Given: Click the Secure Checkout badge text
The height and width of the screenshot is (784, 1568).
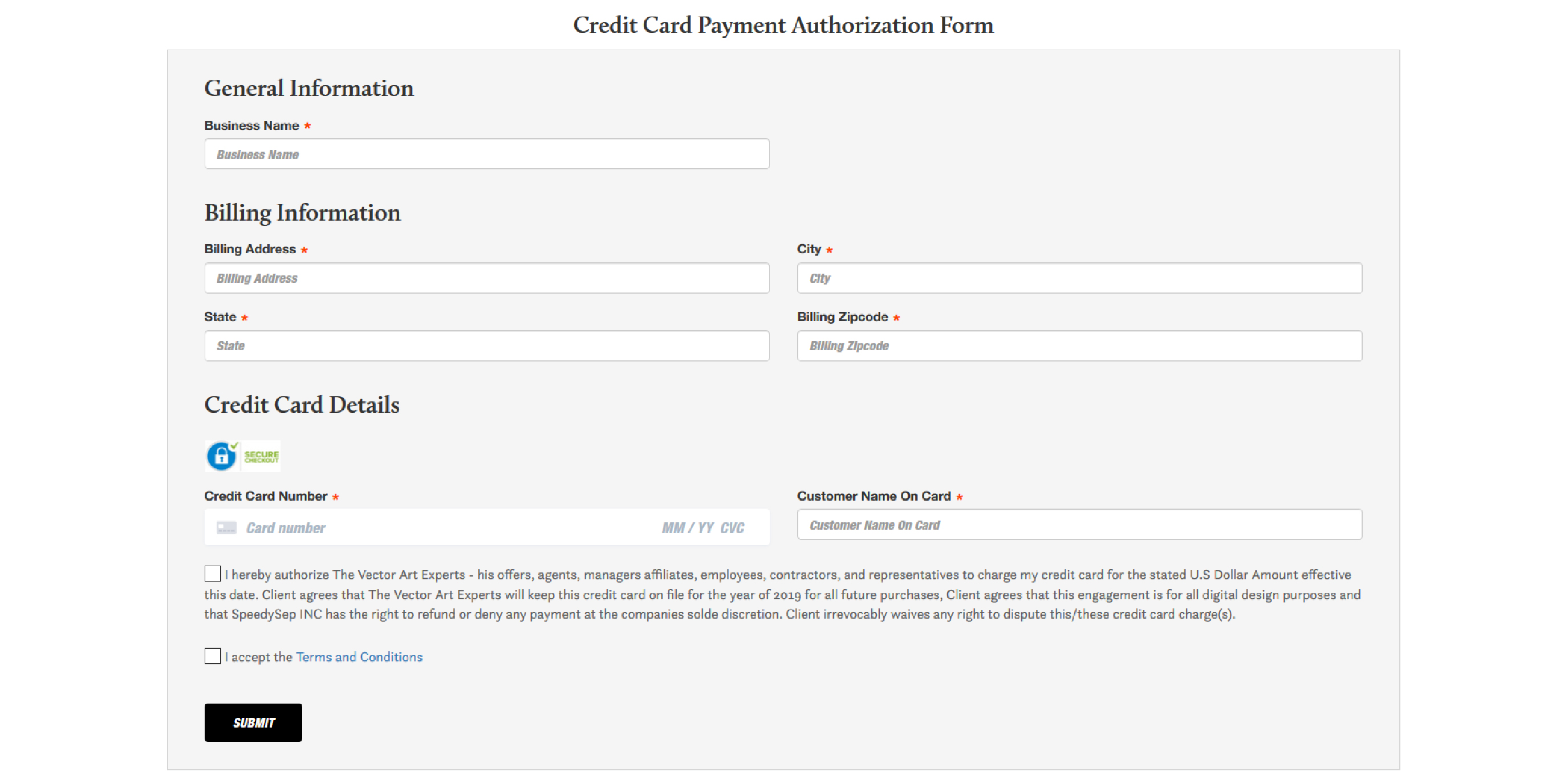Looking at the screenshot, I should 261,457.
